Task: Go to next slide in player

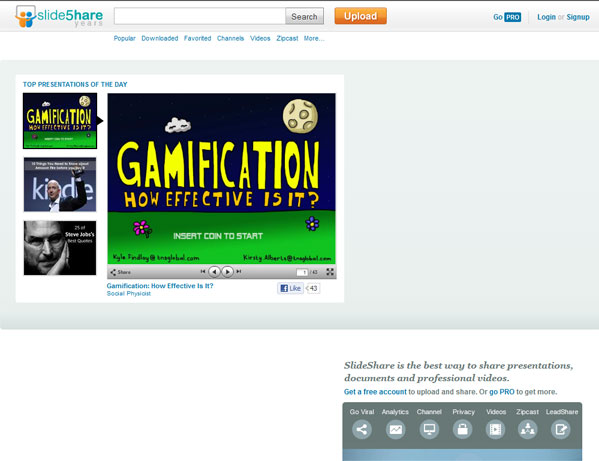Action: [x=228, y=272]
